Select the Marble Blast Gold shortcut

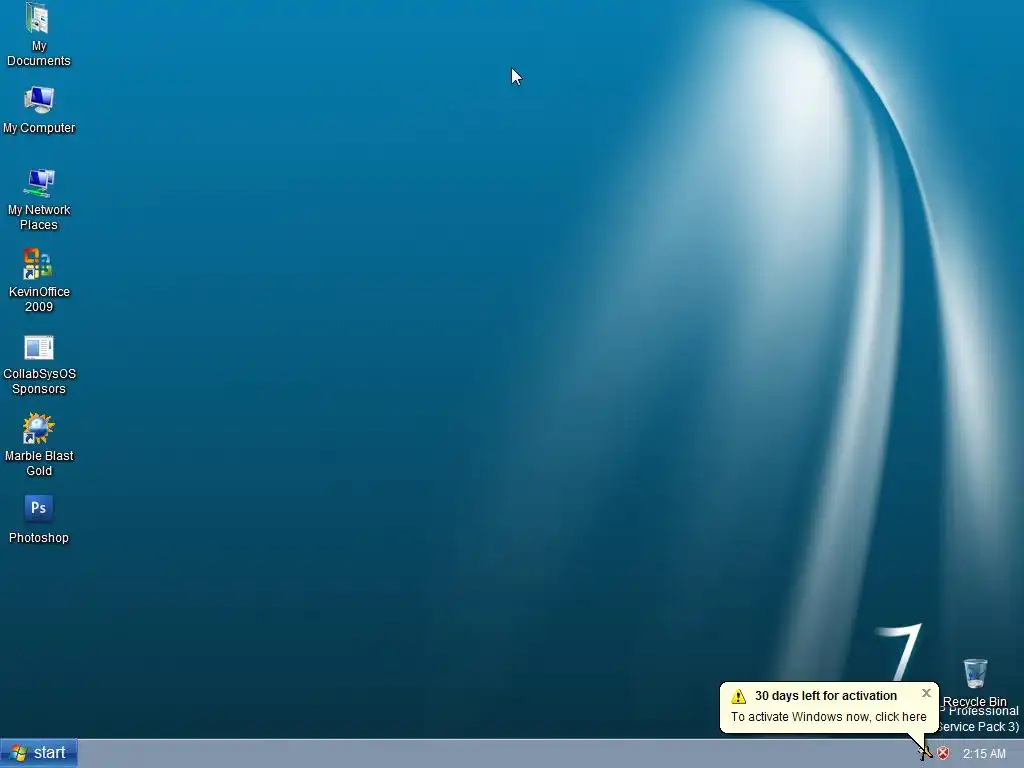click(39, 445)
